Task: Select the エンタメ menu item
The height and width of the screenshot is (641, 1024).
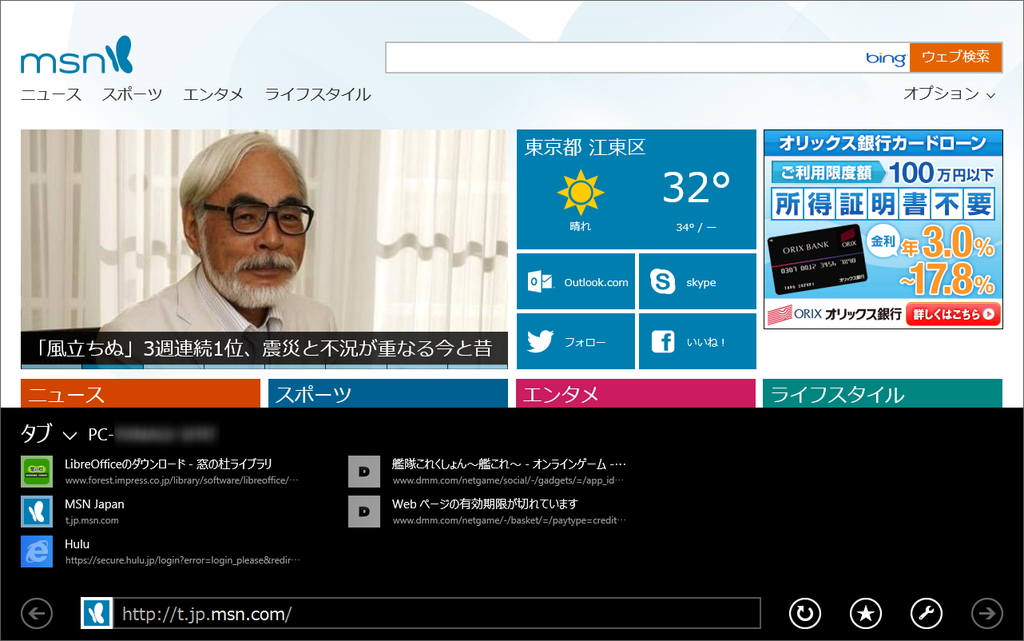Action: 214,93
